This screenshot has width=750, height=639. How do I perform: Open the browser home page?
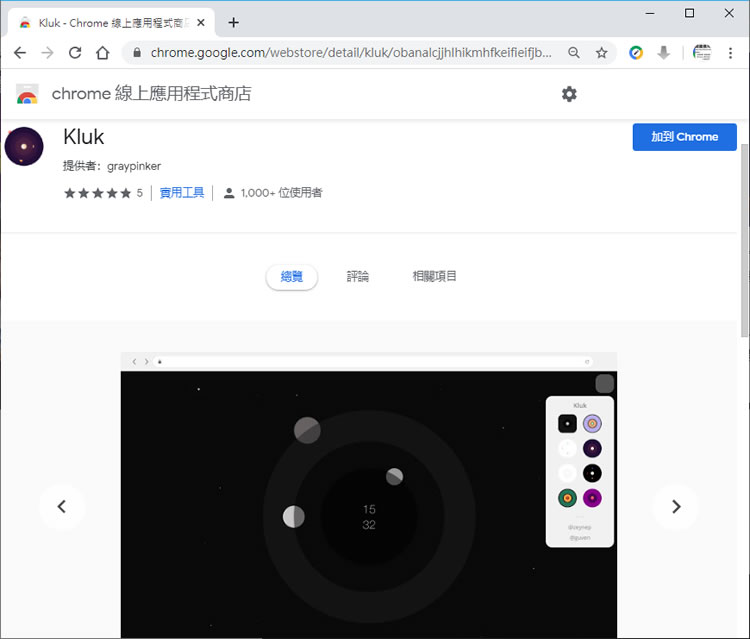[102, 53]
